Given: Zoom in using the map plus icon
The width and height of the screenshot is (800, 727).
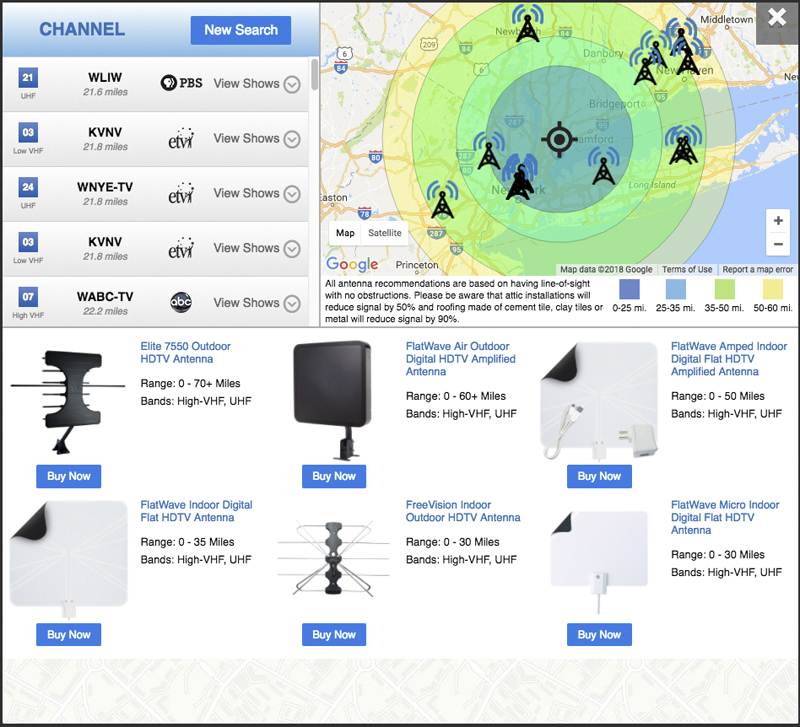Looking at the screenshot, I should pyautogui.click(x=778, y=221).
